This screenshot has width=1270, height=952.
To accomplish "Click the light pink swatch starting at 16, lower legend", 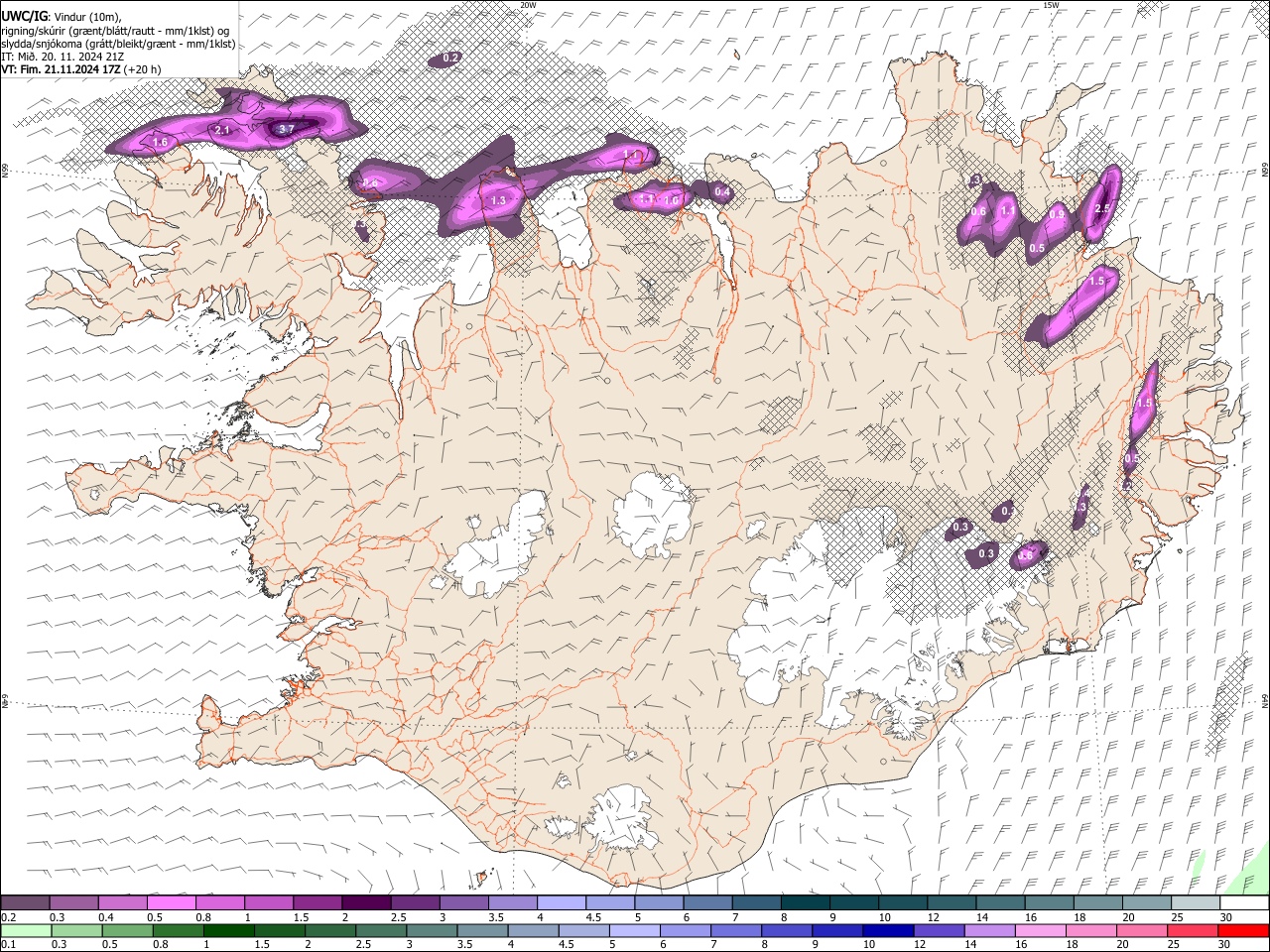I will [1039, 930].
